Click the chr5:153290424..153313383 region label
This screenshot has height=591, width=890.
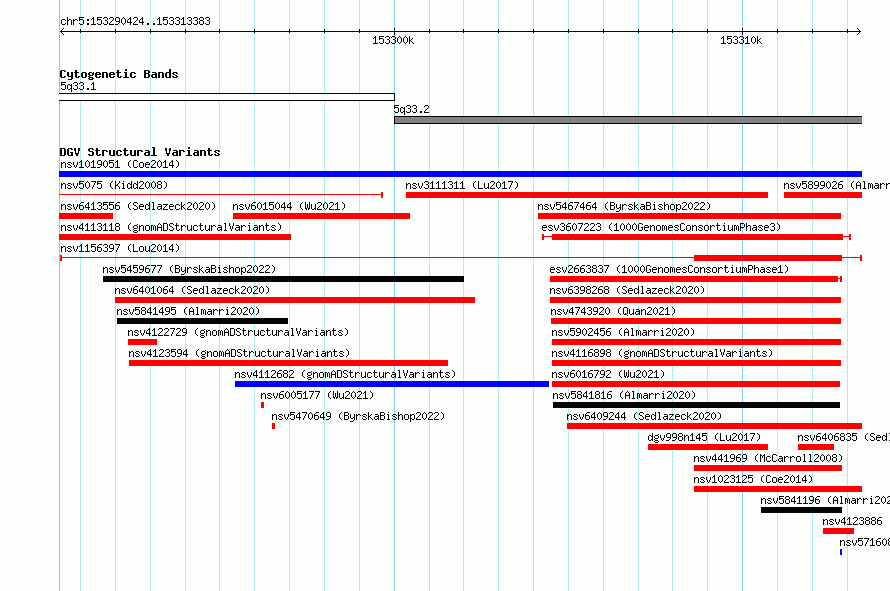(135, 21)
